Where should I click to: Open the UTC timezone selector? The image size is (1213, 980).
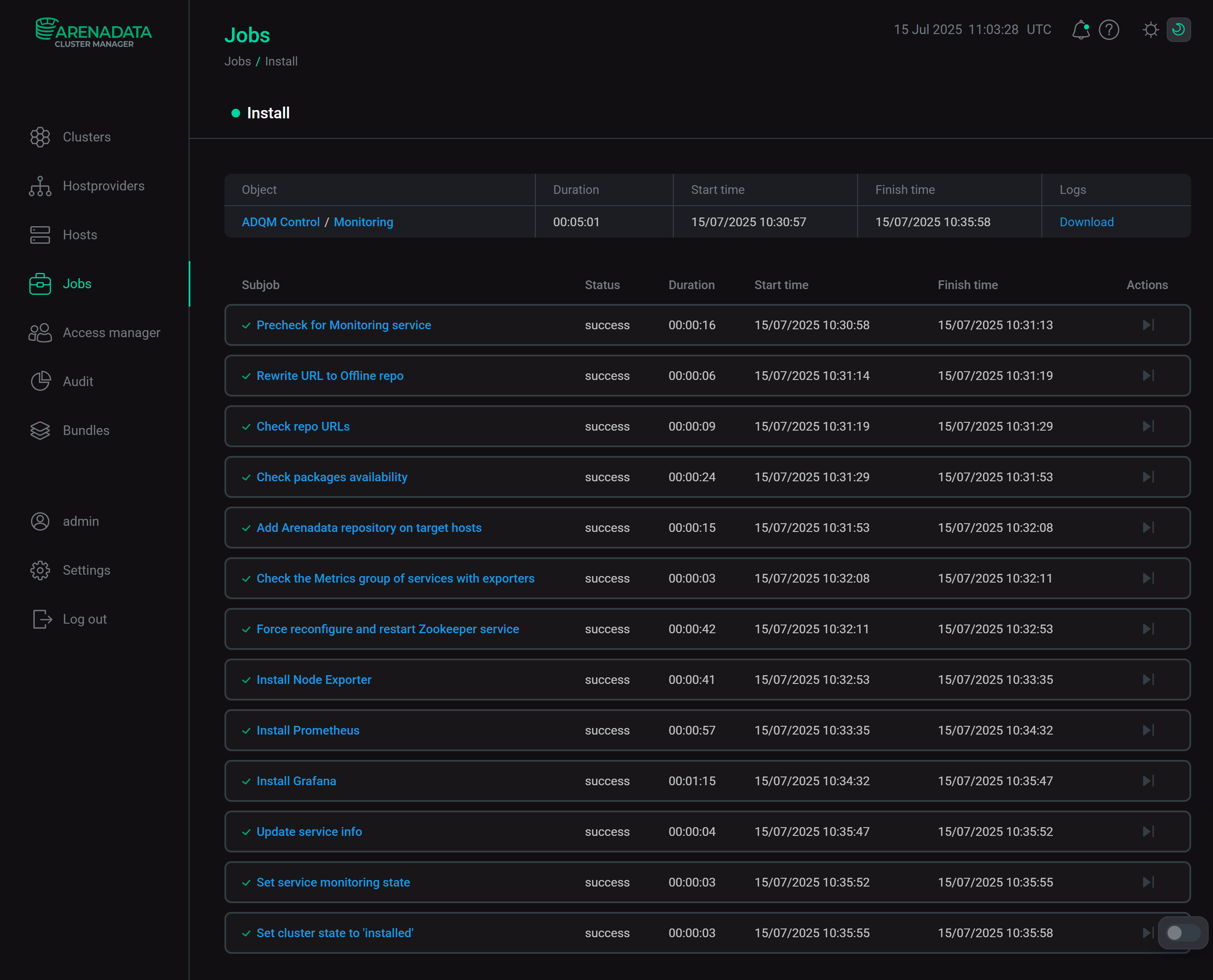[1039, 30]
